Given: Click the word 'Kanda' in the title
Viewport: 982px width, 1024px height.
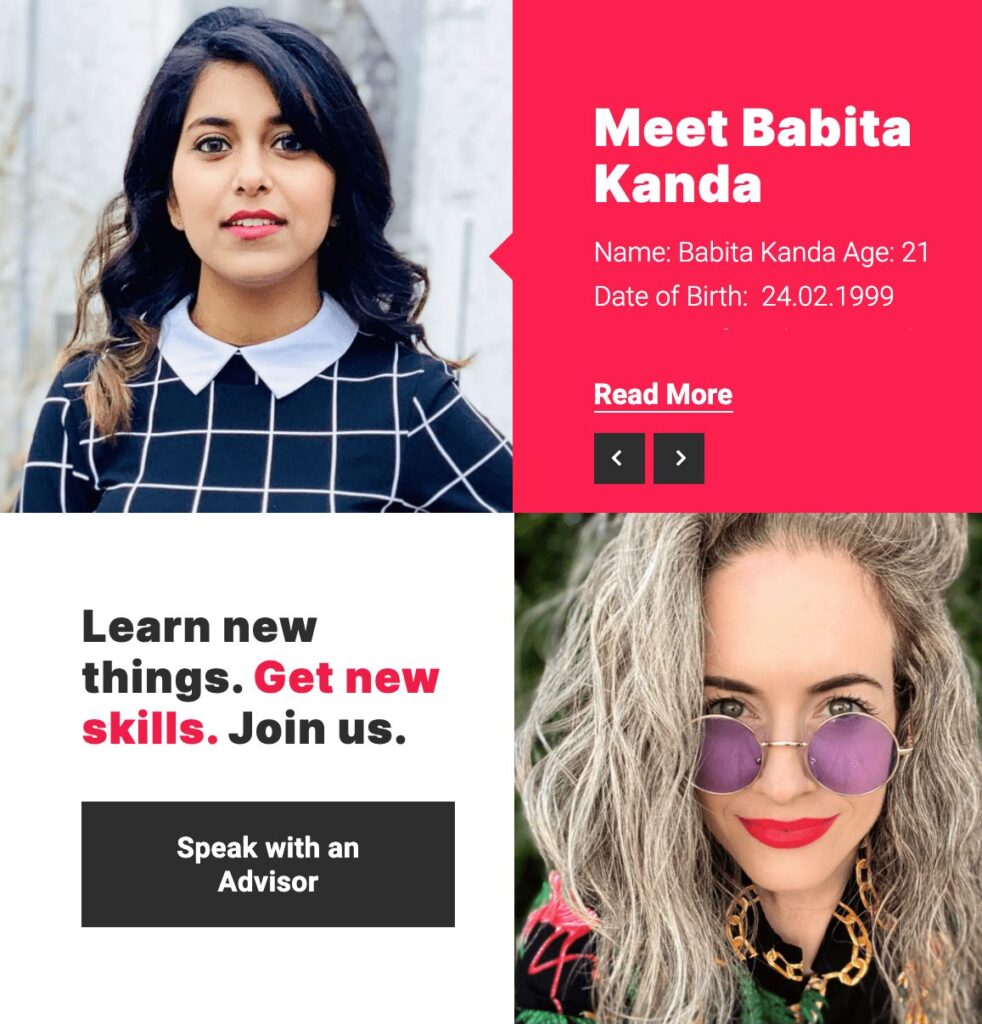Looking at the screenshot, I should pos(678,184).
